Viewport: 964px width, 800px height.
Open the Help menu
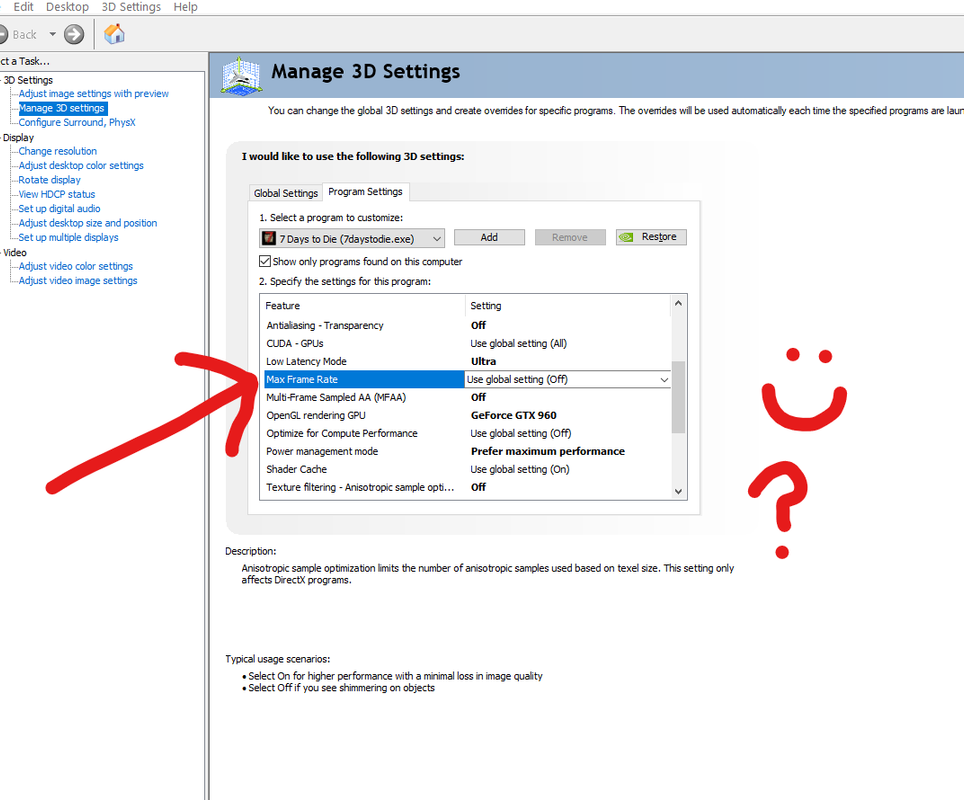(185, 7)
